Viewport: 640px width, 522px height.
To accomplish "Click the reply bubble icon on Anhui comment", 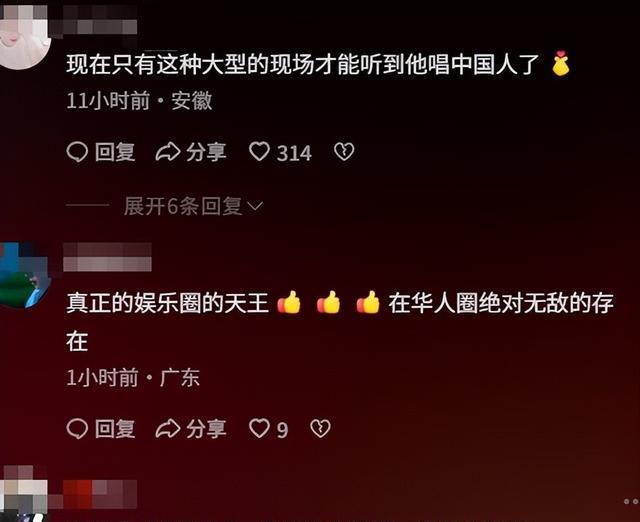I will tap(77, 152).
